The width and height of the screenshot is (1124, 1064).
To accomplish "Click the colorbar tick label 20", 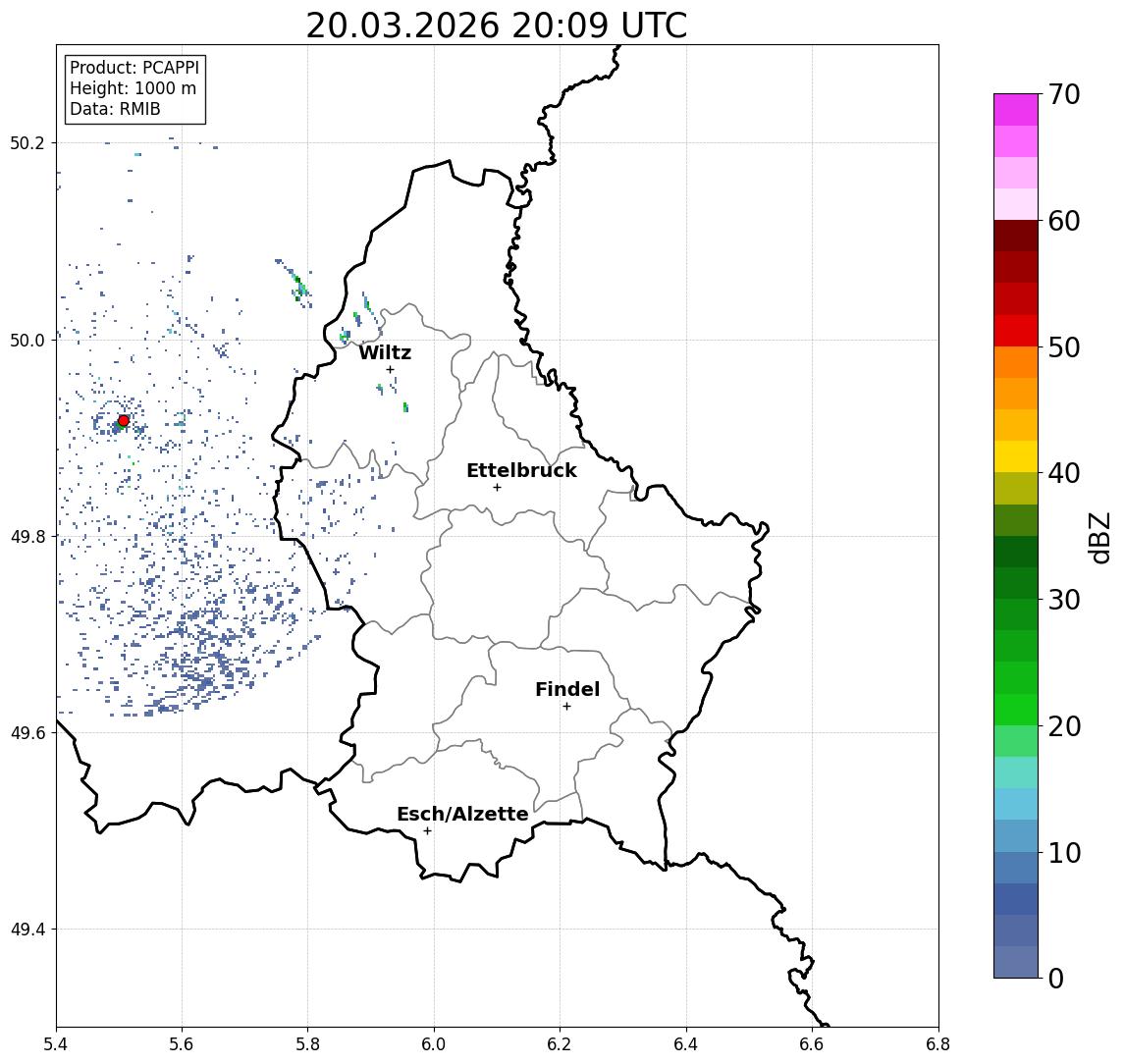I will pyautogui.click(x=1064, y=725).
